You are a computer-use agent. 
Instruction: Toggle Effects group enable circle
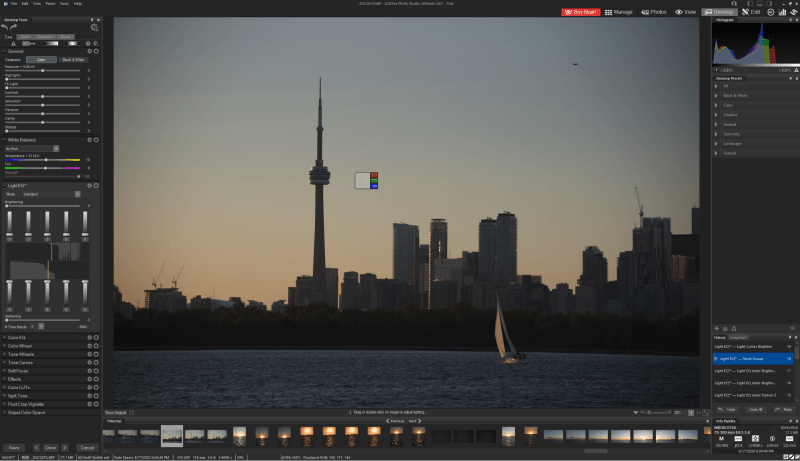click(96, 379)
